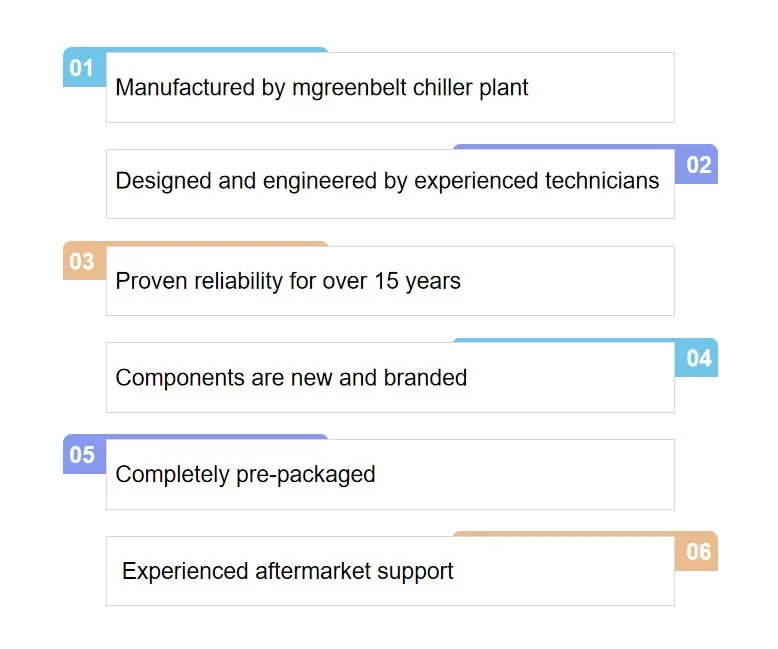Viewport: 778px width, 649px height.
Task: Click the blue 01 number badge
Action: point(84,67)
